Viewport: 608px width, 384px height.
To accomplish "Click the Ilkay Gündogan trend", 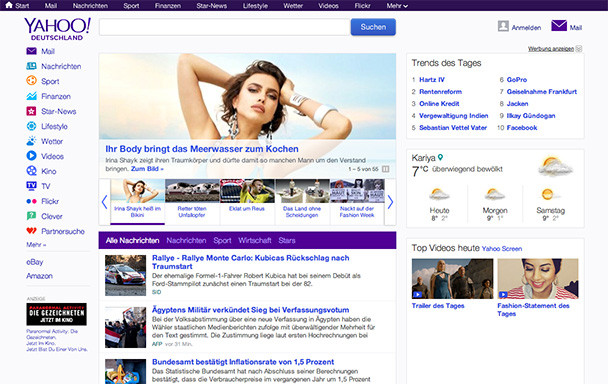I will [531, 116].
